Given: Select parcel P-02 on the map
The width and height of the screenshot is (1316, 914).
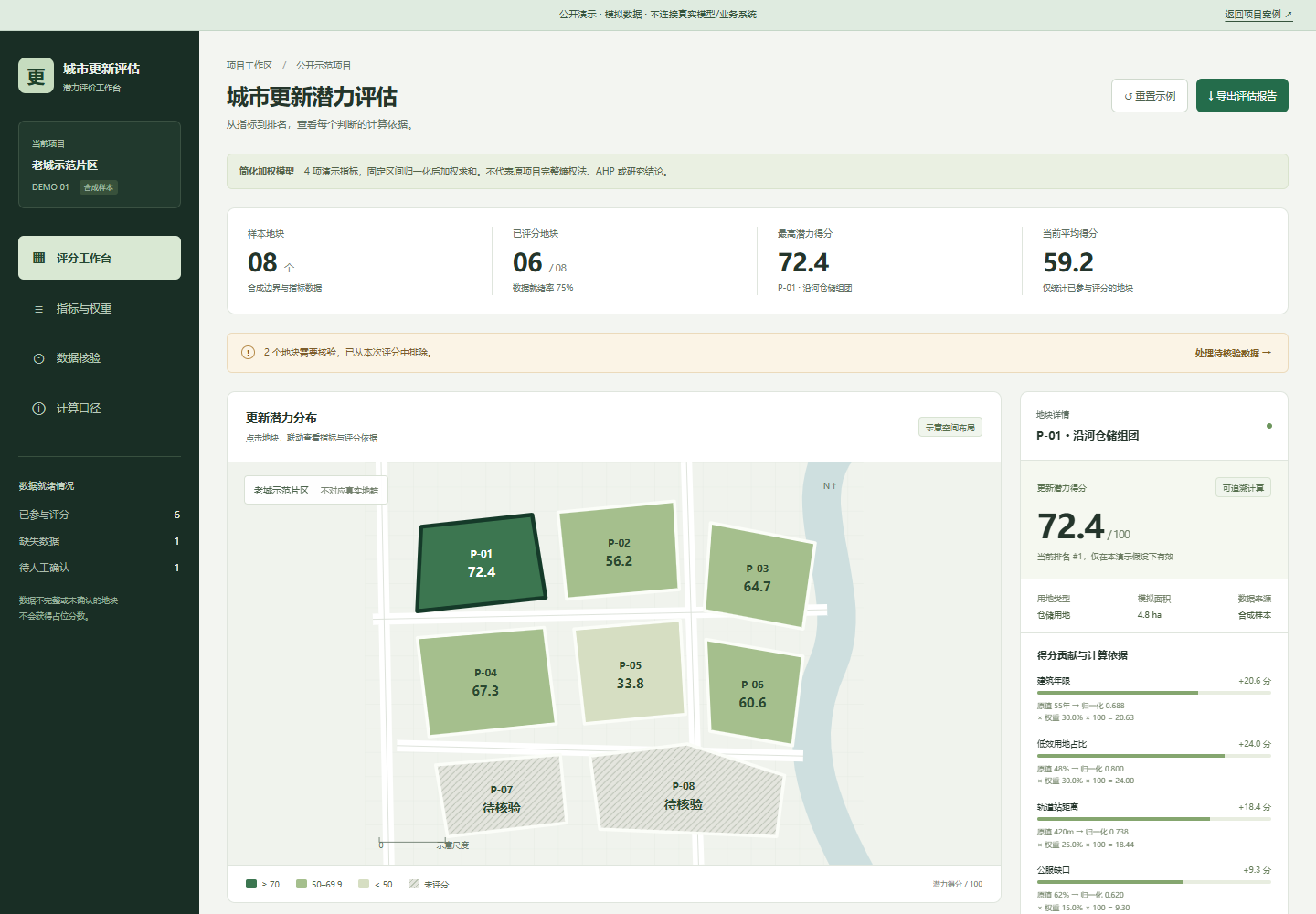Looking at the screenshot, I should pos(619,551).
